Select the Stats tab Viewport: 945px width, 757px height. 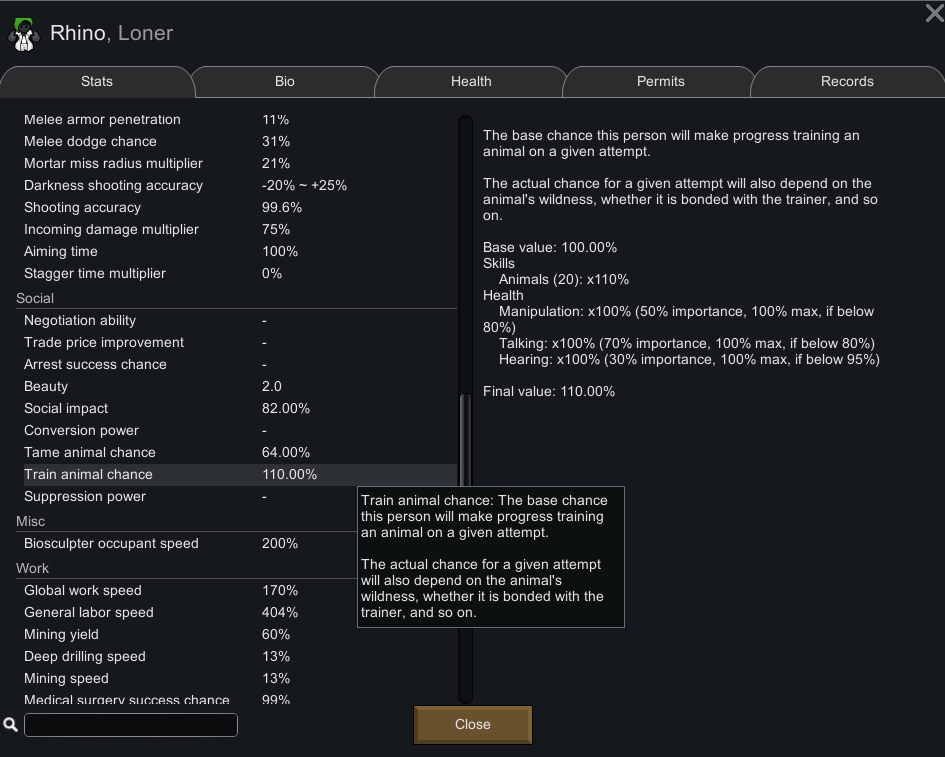point(97,82)
